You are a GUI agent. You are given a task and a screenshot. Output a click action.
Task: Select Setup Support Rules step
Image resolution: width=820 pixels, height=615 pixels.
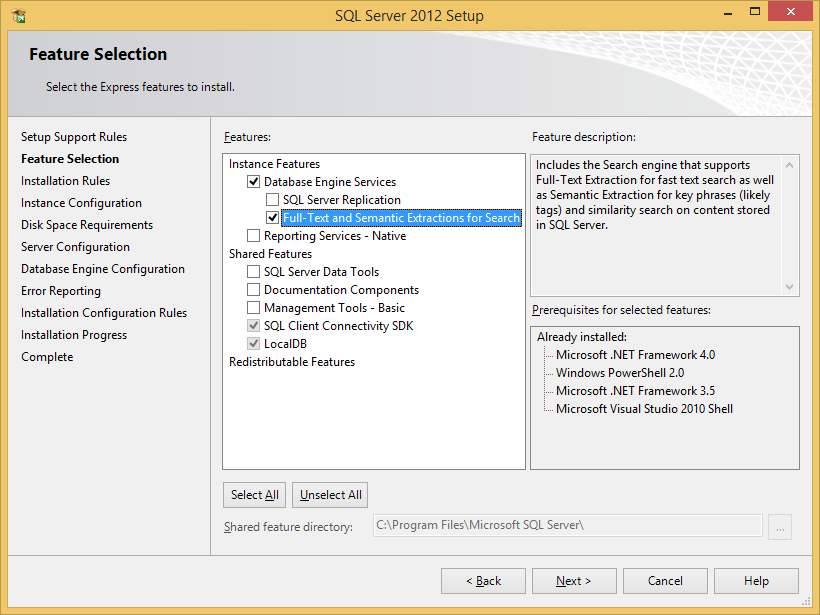tap(74, 137)
